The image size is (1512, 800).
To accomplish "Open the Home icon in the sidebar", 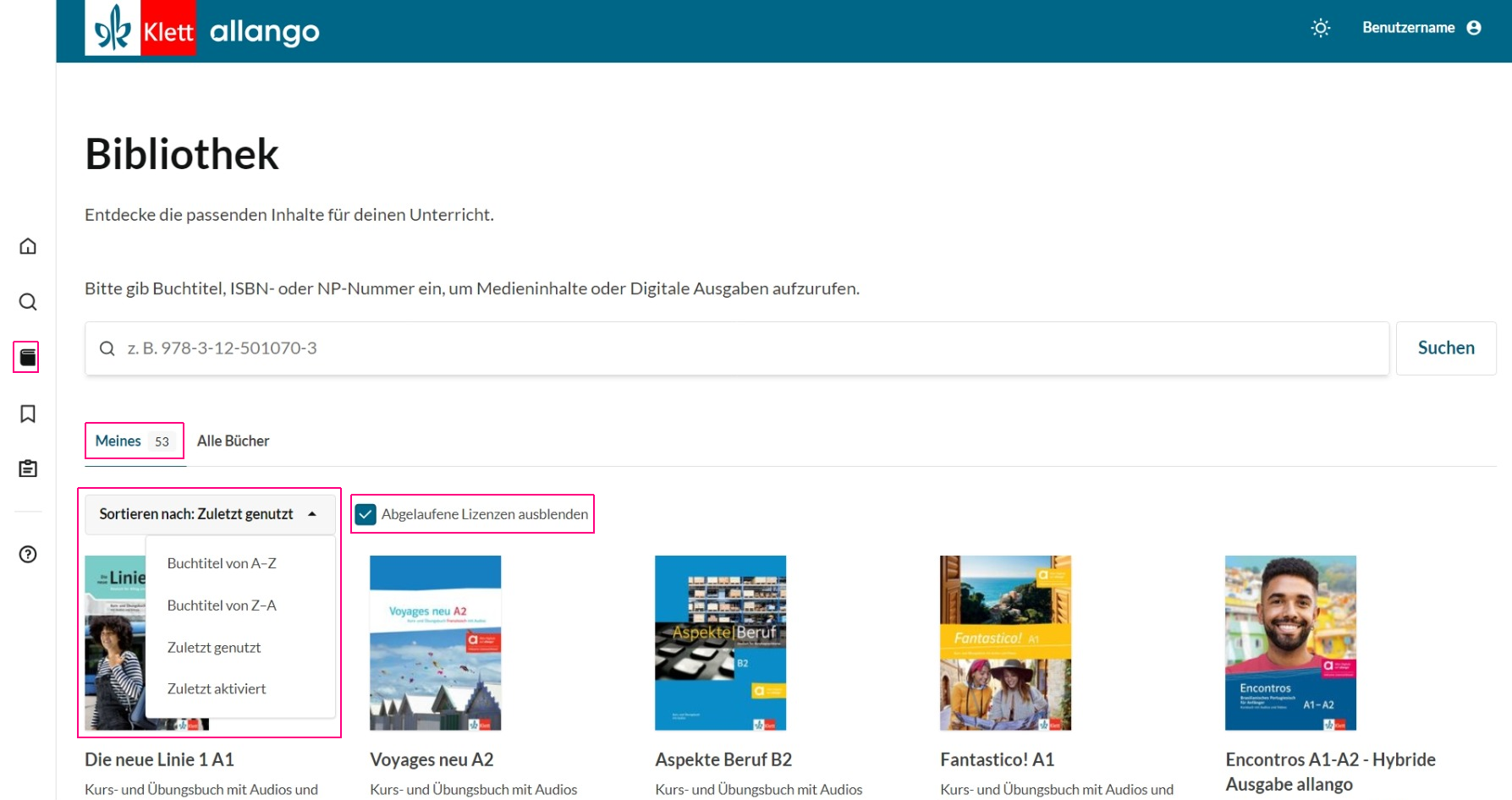I will [x=28, y=246].
